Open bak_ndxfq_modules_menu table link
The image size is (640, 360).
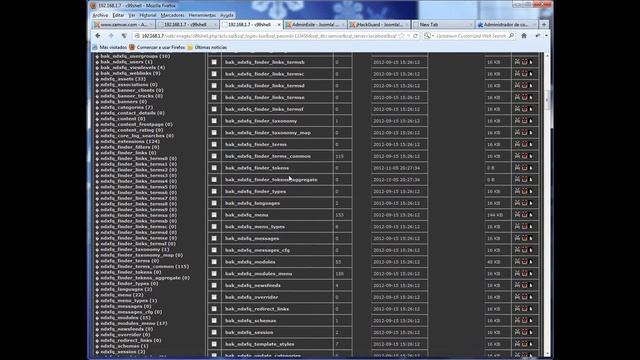258,273
